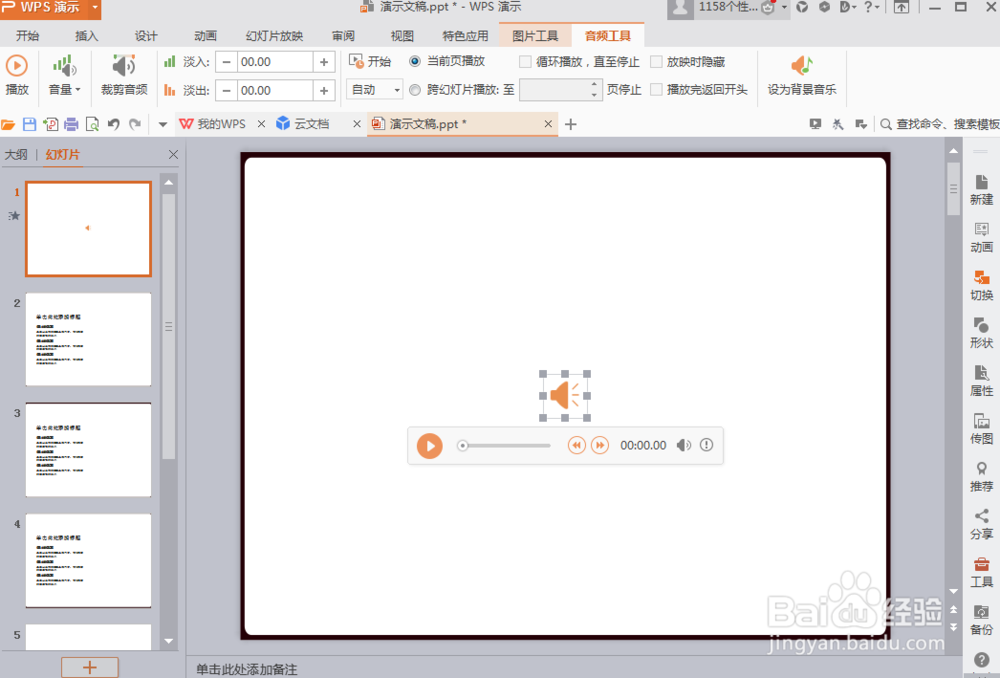The width and height of the screenshot is (1000, 678).
Task: Click the Open folder icon in quick toolbar
Action: [x=8, y=124]
